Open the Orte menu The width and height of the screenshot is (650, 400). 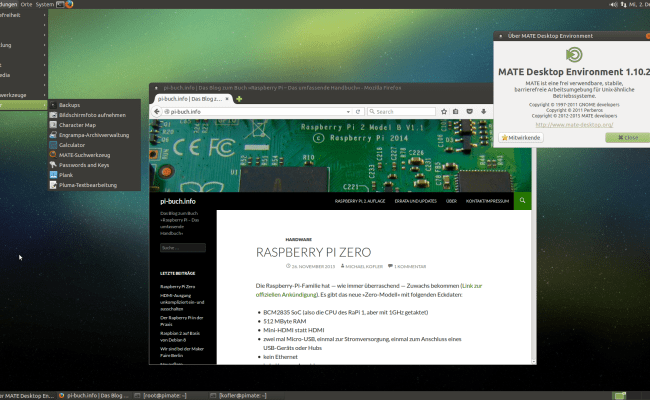26,4
